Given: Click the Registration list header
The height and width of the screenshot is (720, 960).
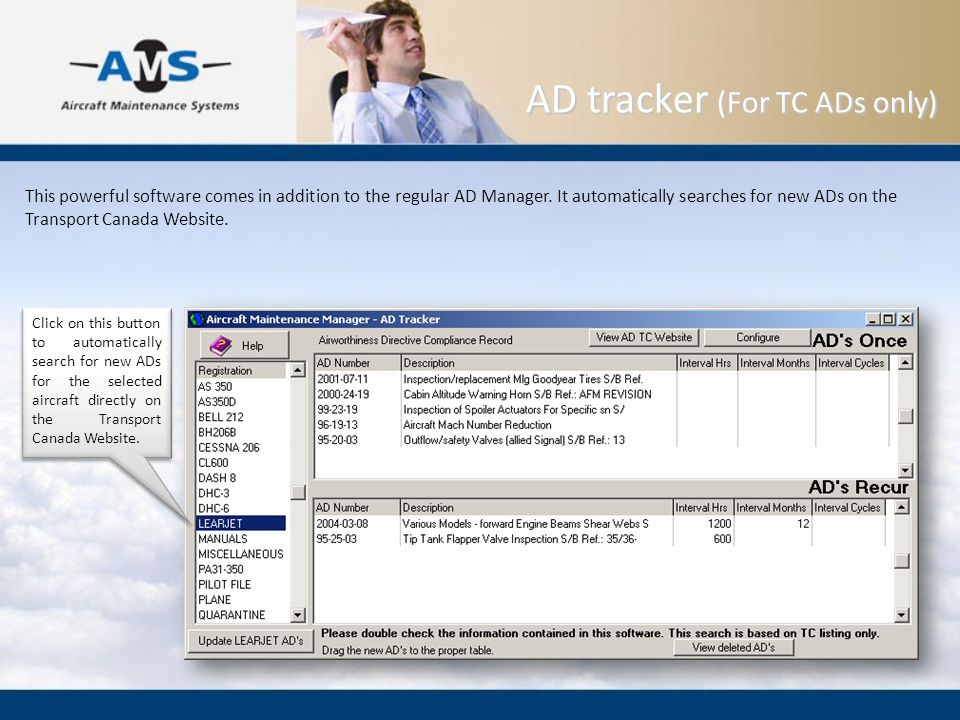Looking at the screenshot, I should click(x=241, y=370).
